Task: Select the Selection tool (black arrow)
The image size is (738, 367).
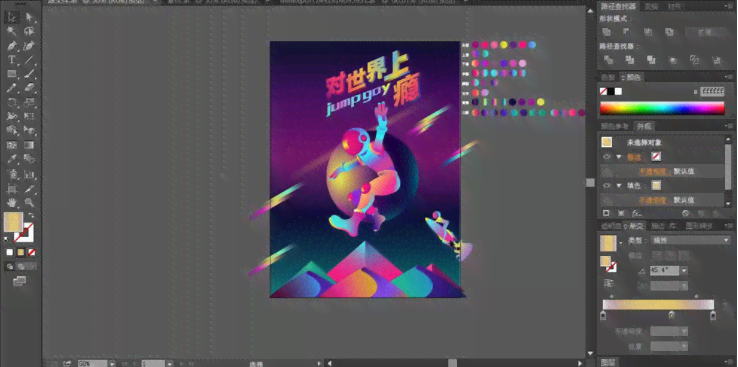Action: click(x=12, y=18)
